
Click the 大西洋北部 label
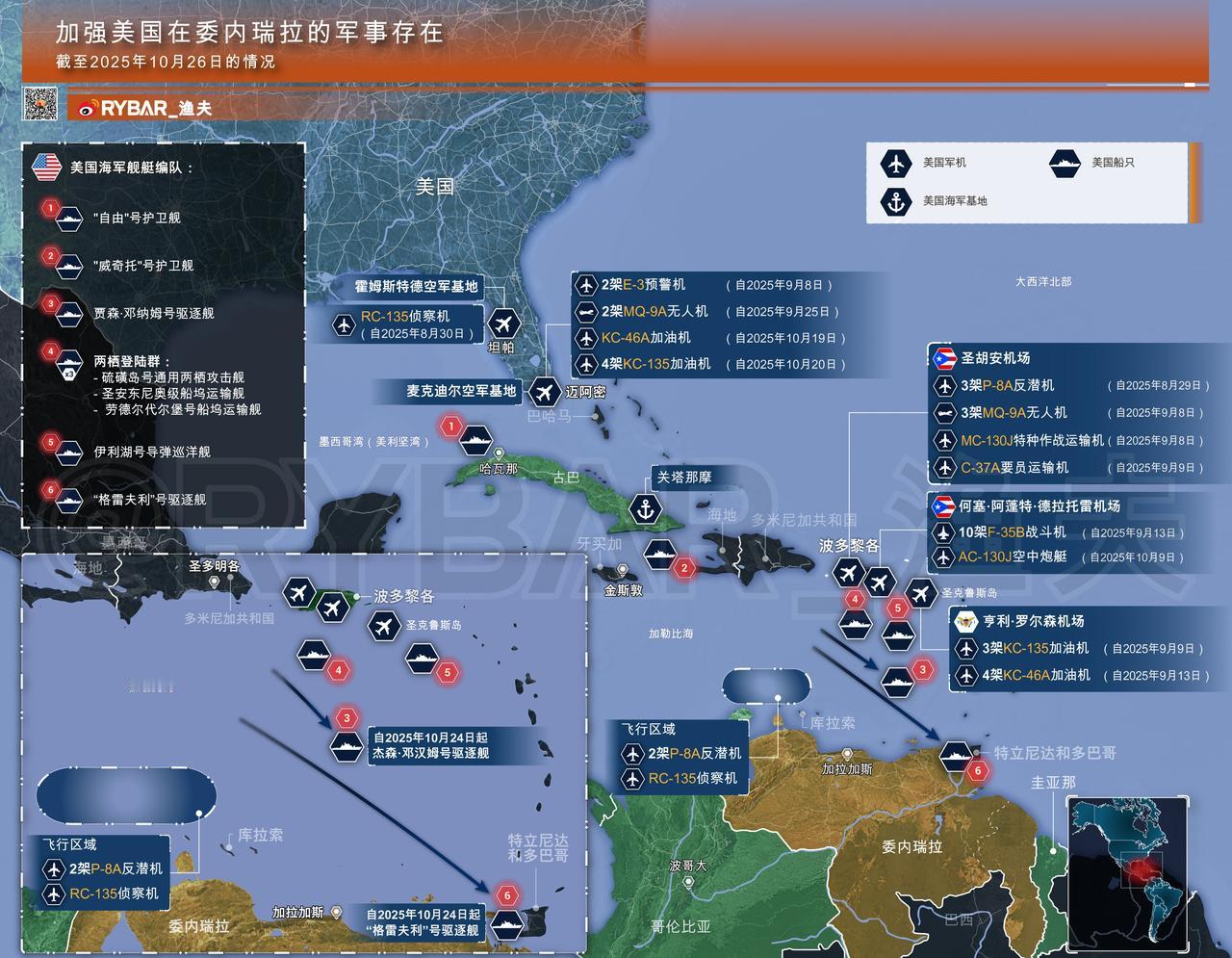[1043, 282]
